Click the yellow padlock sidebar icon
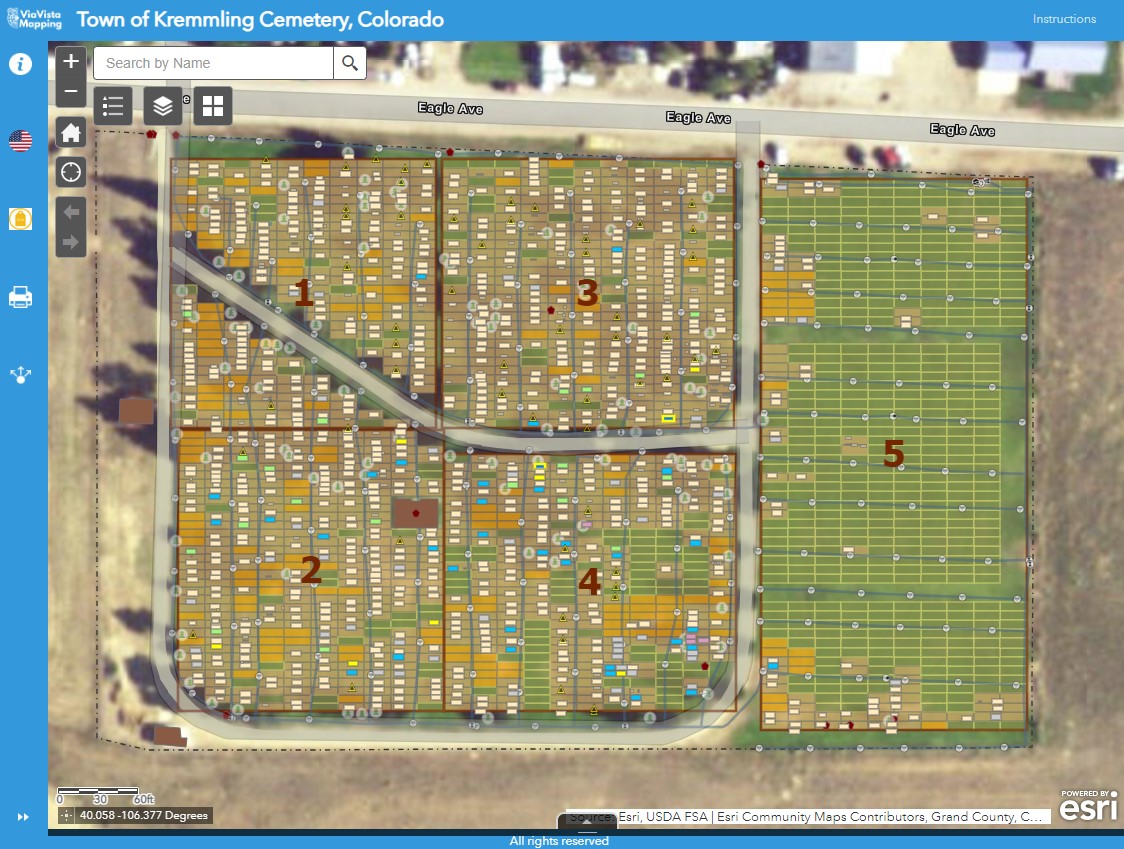 click(20, 218)
